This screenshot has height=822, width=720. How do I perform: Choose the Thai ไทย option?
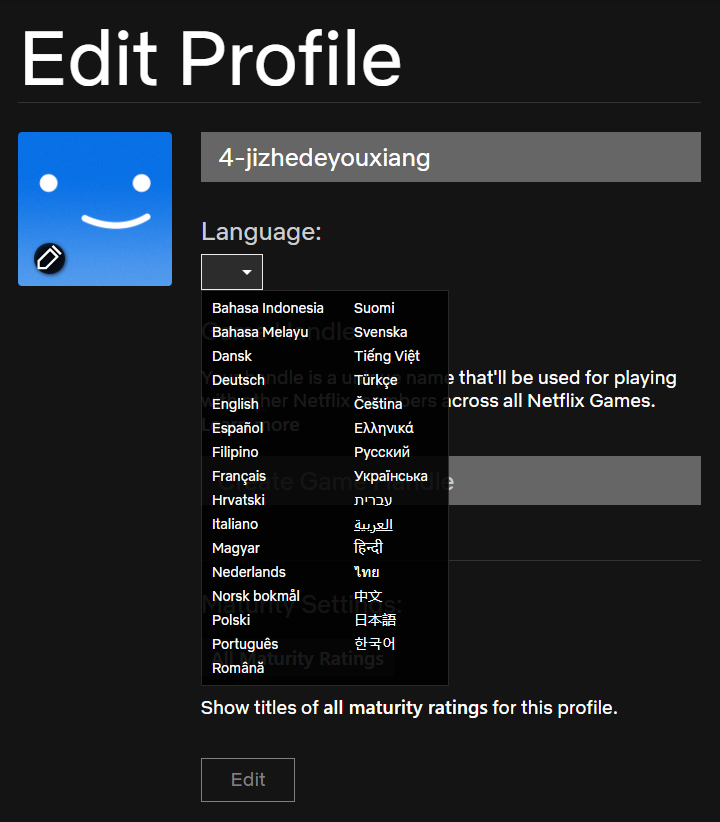point(367,572)
